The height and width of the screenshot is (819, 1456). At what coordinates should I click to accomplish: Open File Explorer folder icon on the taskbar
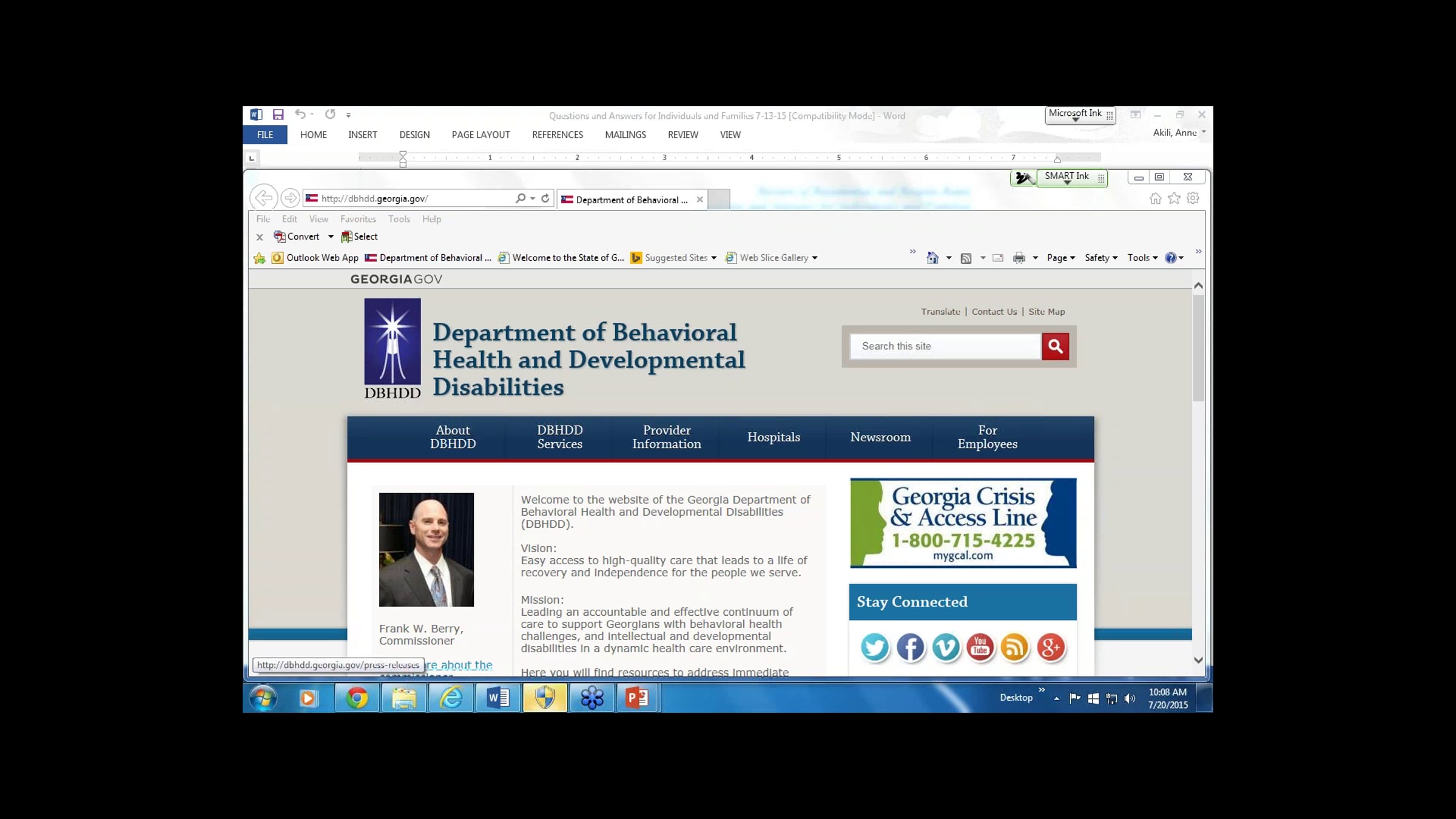(x=404, y=698)
